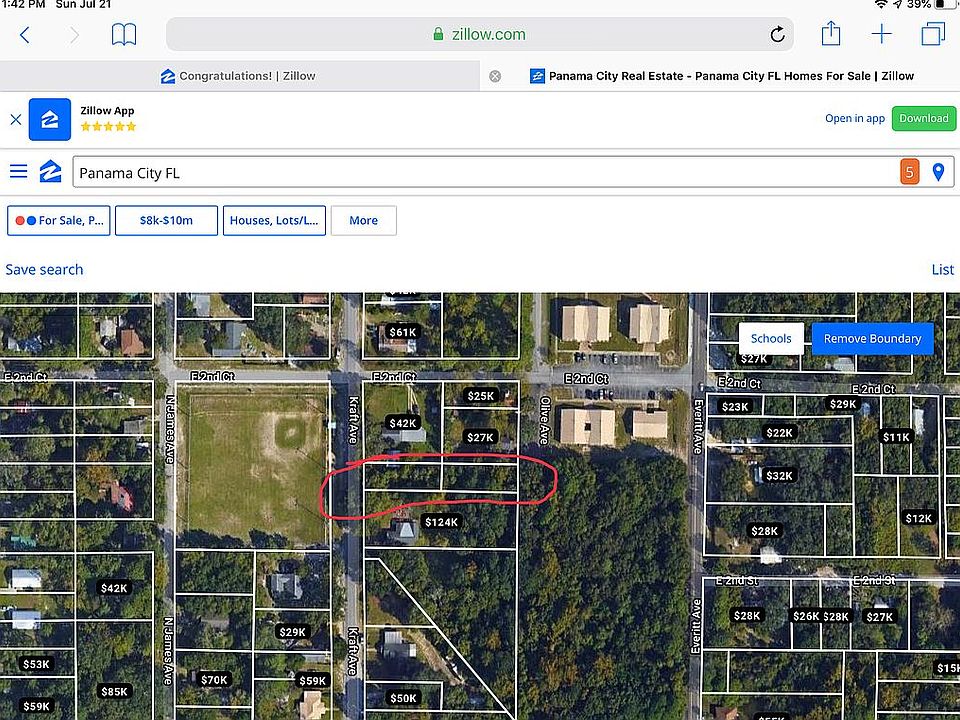Open the Houses, Lots/L... home type filter
Screen dimensions: 960x720
[x=274, y=220]
